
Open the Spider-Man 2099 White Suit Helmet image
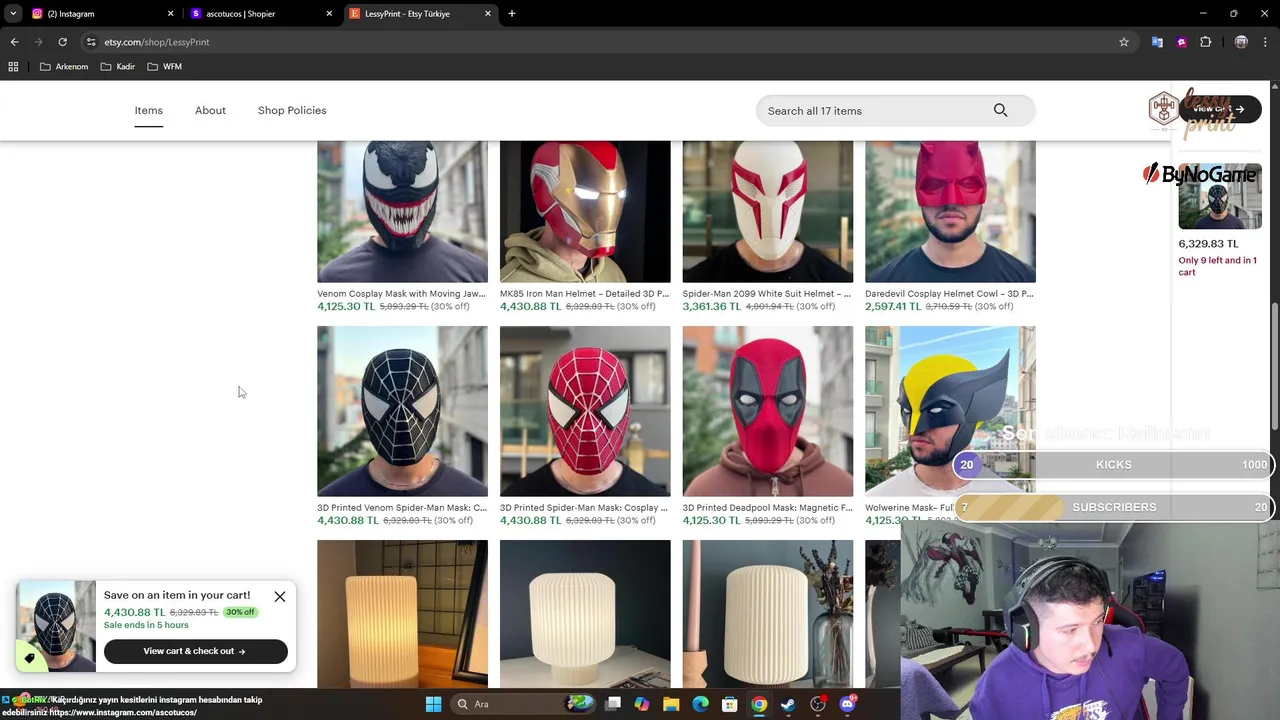[768, 211]
